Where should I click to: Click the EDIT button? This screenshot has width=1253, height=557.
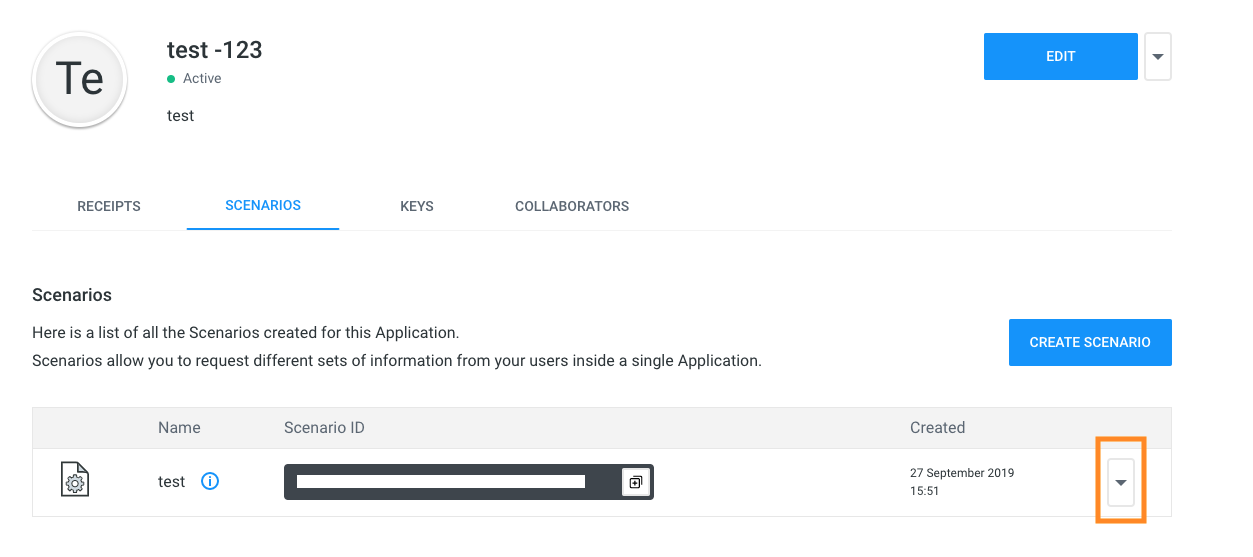(x=1061, y=57)
